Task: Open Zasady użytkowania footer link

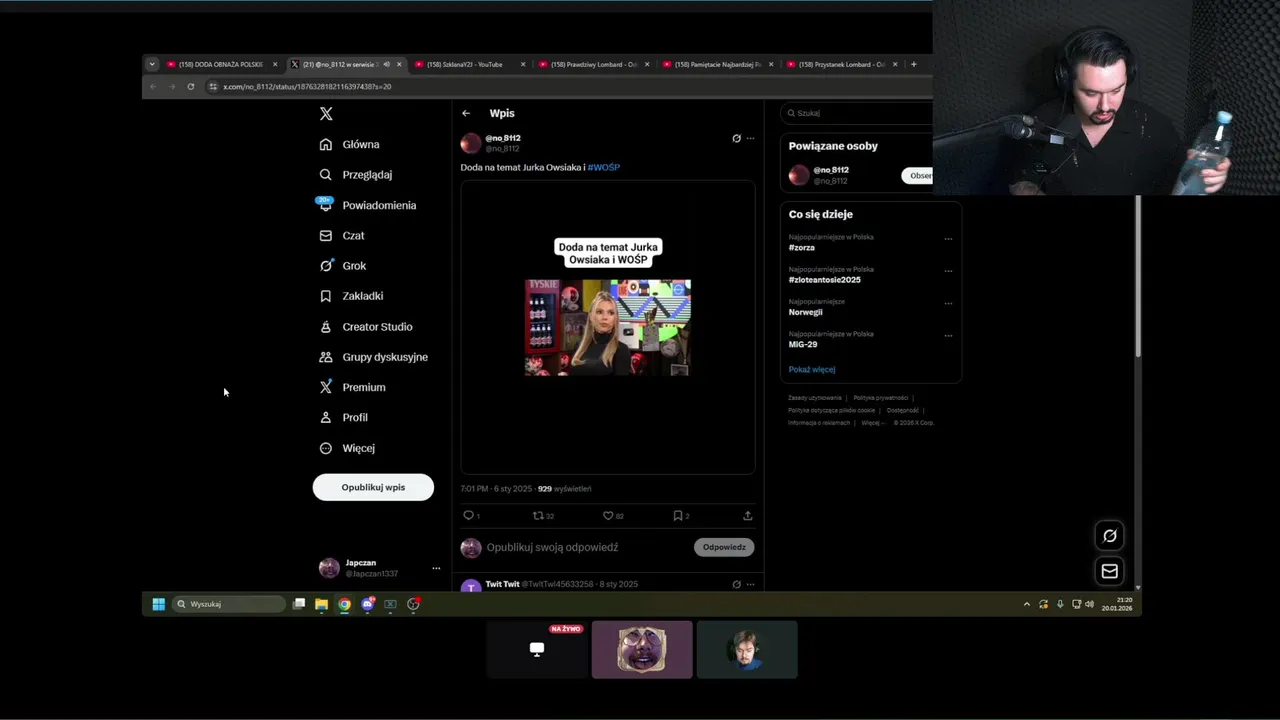Action: tap(815, 398)
